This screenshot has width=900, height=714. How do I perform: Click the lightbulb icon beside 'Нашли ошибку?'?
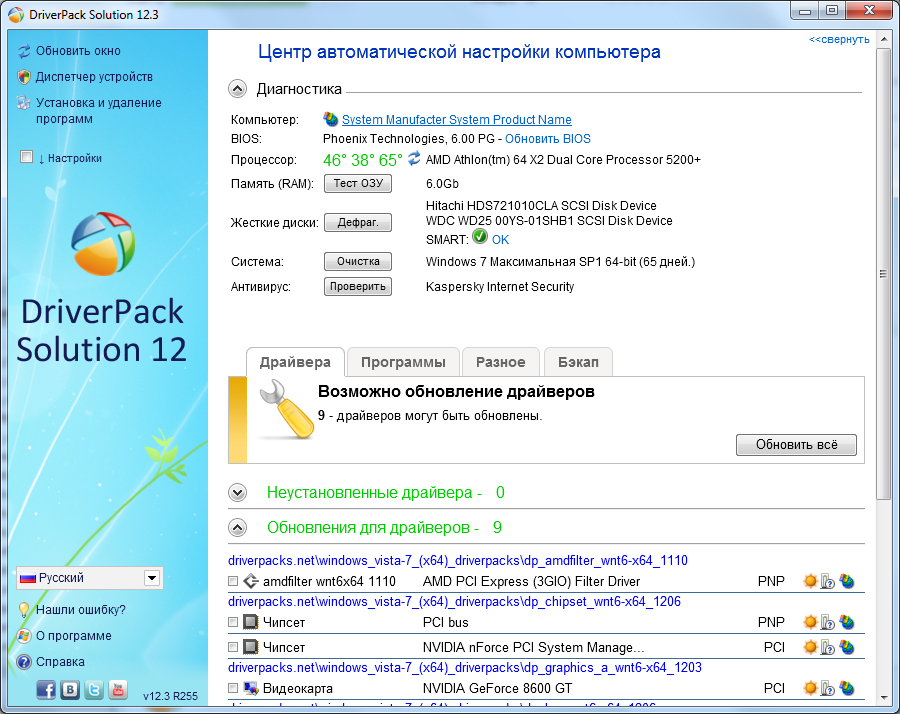(24, 610)
